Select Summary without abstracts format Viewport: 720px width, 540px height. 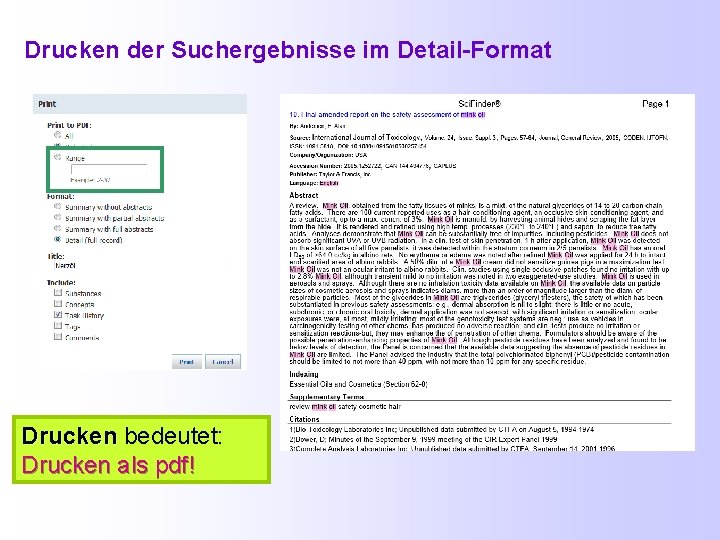tap(57, 207)
